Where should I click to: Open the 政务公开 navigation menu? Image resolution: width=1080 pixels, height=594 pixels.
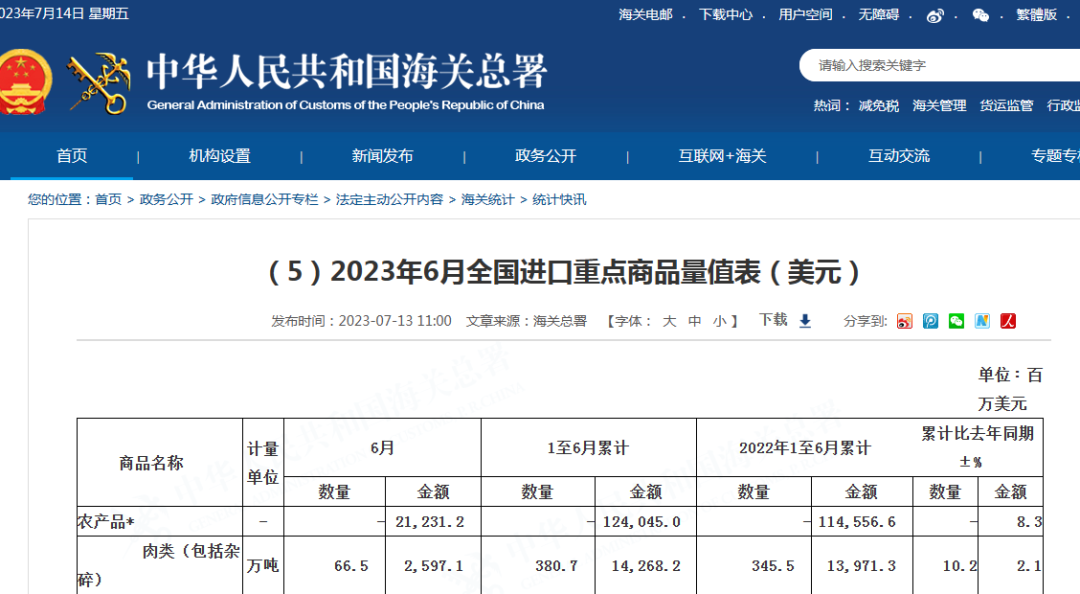point(546,156)
